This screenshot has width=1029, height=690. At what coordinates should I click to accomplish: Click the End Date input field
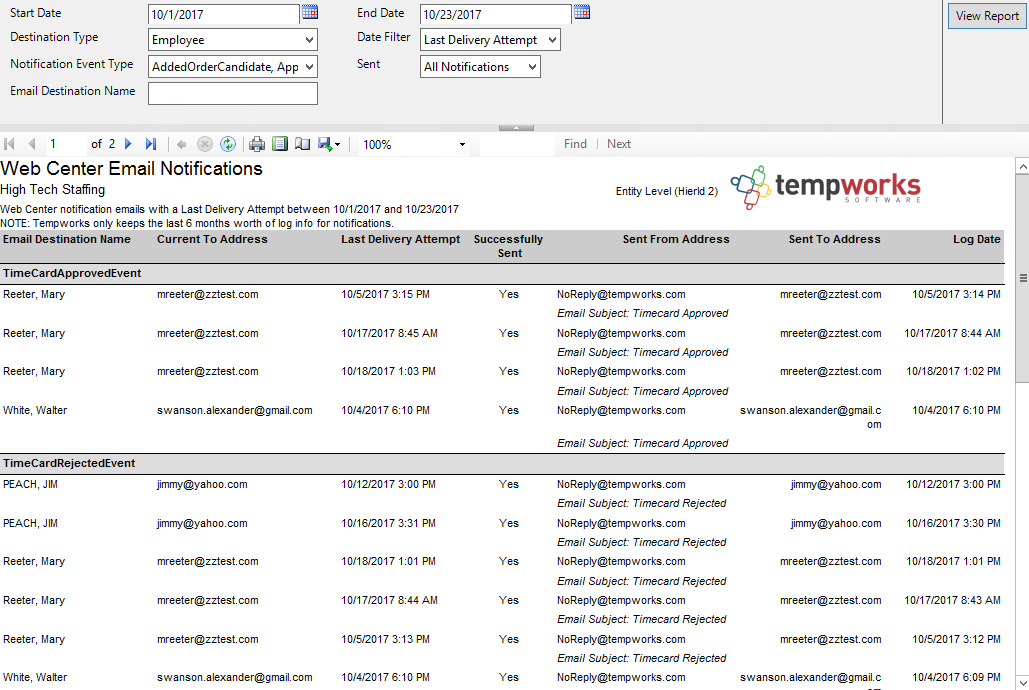[x=495, y=14]
